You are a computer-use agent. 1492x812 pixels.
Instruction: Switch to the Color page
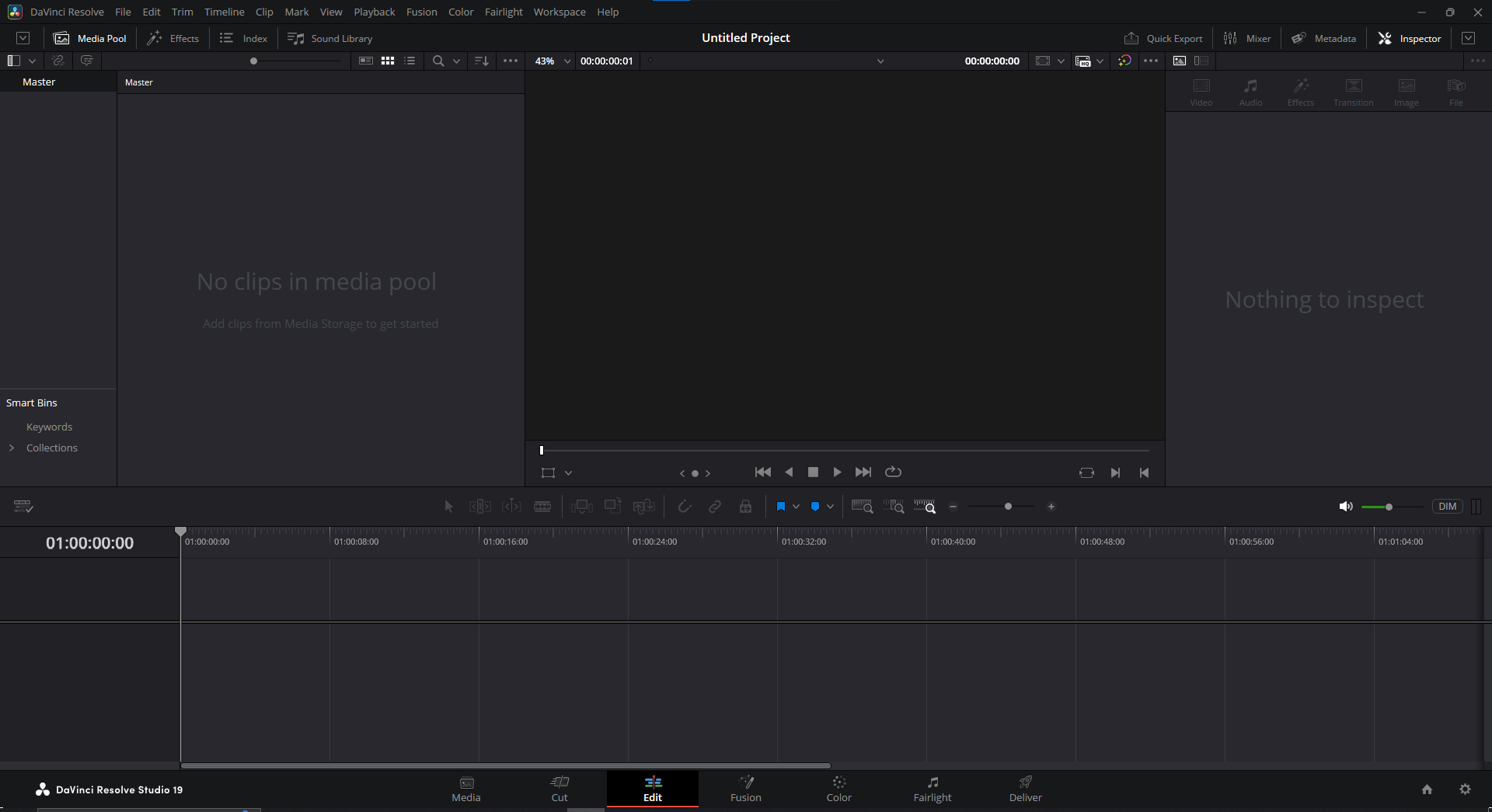coord(839,789)
